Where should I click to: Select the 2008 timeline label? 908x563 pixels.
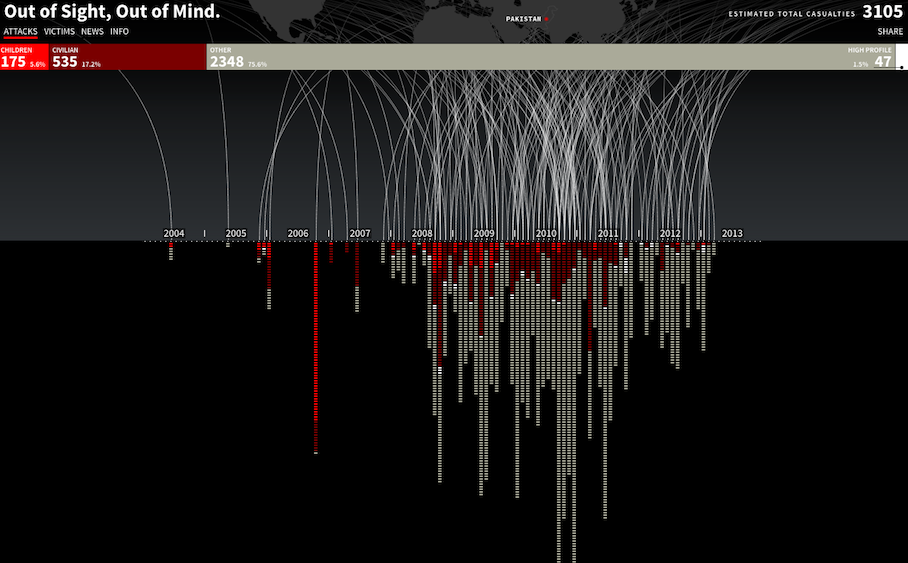[x=422, y=234]
